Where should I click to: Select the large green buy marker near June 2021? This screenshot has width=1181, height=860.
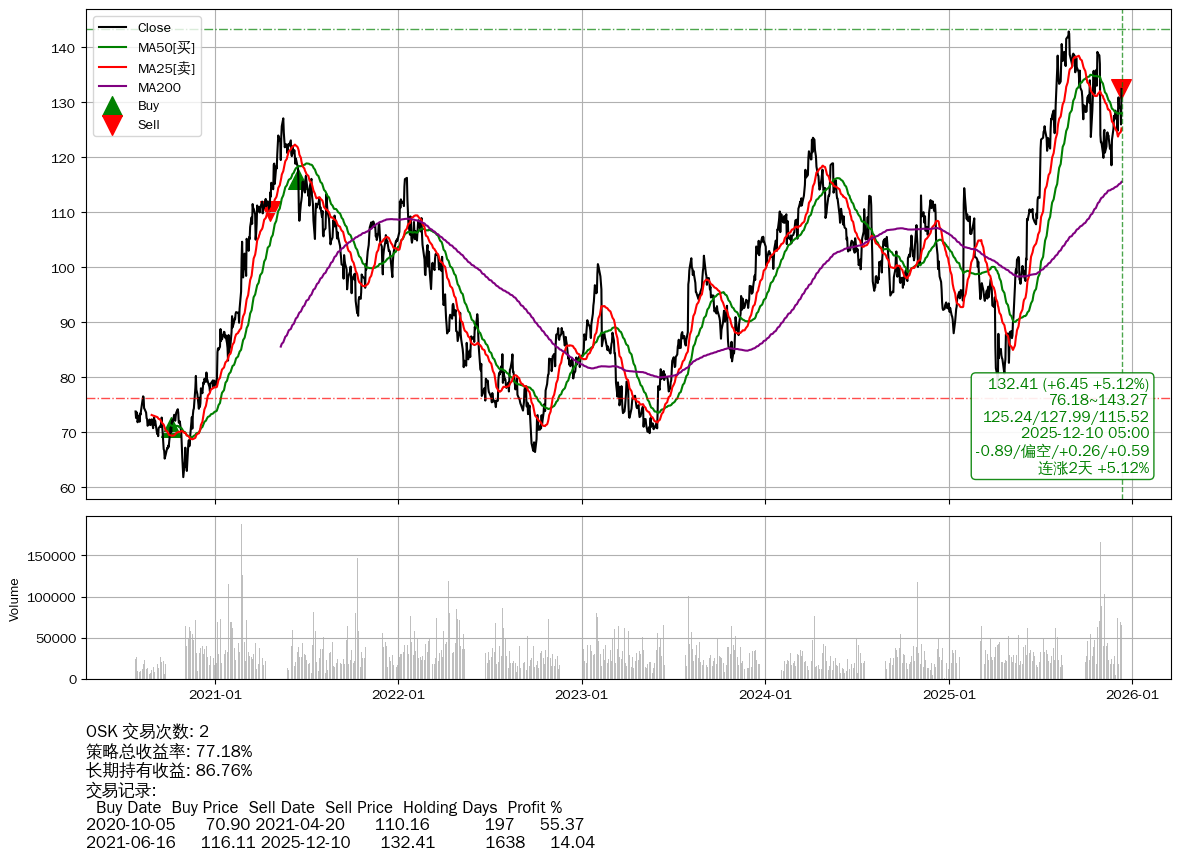pyautogui.click(x=297, y=179)
